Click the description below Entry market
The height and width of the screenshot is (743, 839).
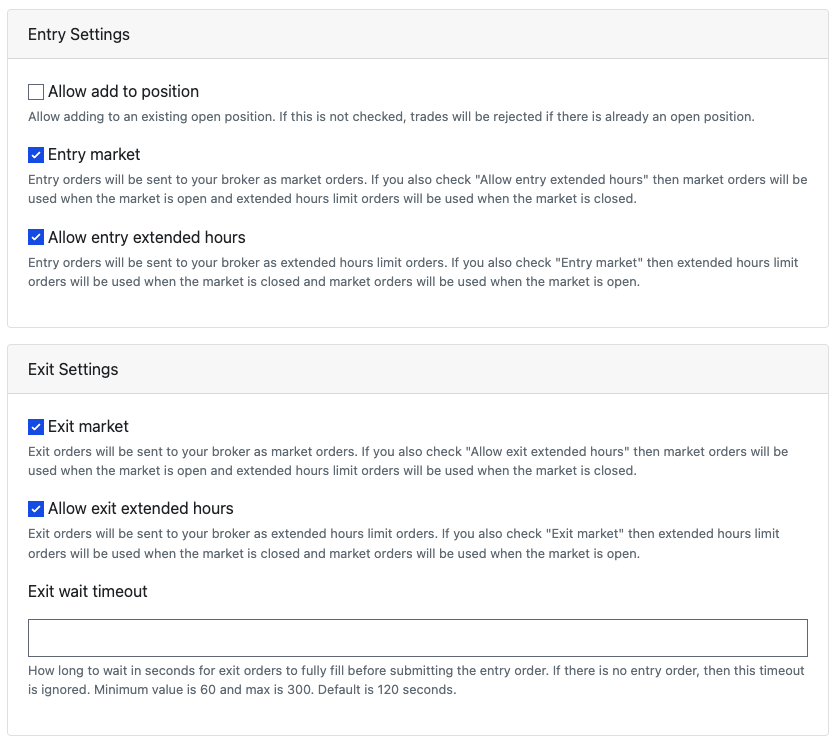pyautogui.click(x=417, y=189)
